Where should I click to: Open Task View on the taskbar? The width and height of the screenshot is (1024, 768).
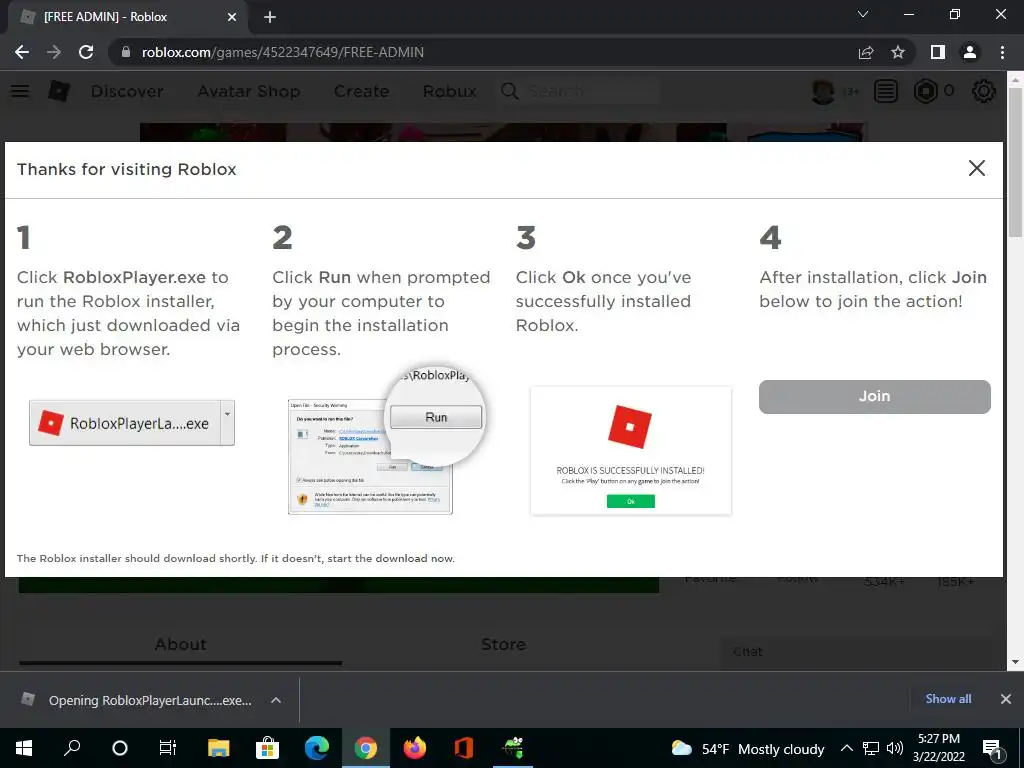[x=168, y=748]
